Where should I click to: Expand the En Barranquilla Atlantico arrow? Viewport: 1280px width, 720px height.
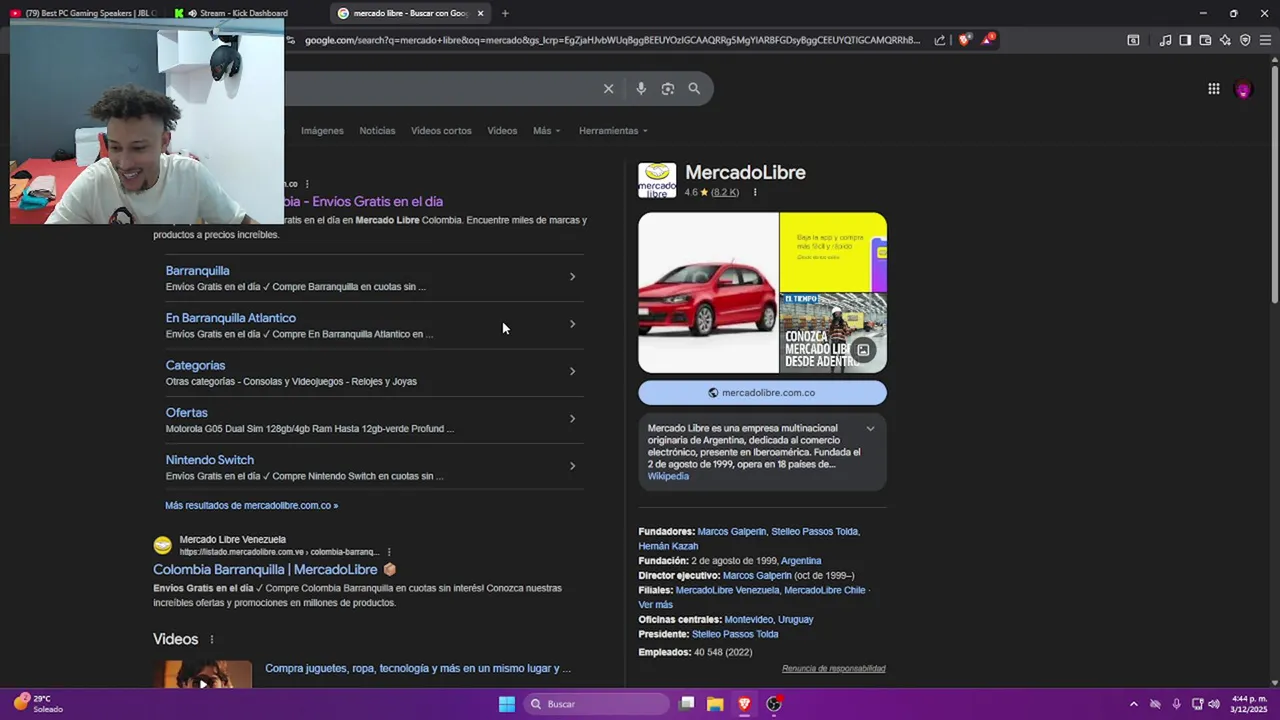pyautogui.click(x=572, y=324)
